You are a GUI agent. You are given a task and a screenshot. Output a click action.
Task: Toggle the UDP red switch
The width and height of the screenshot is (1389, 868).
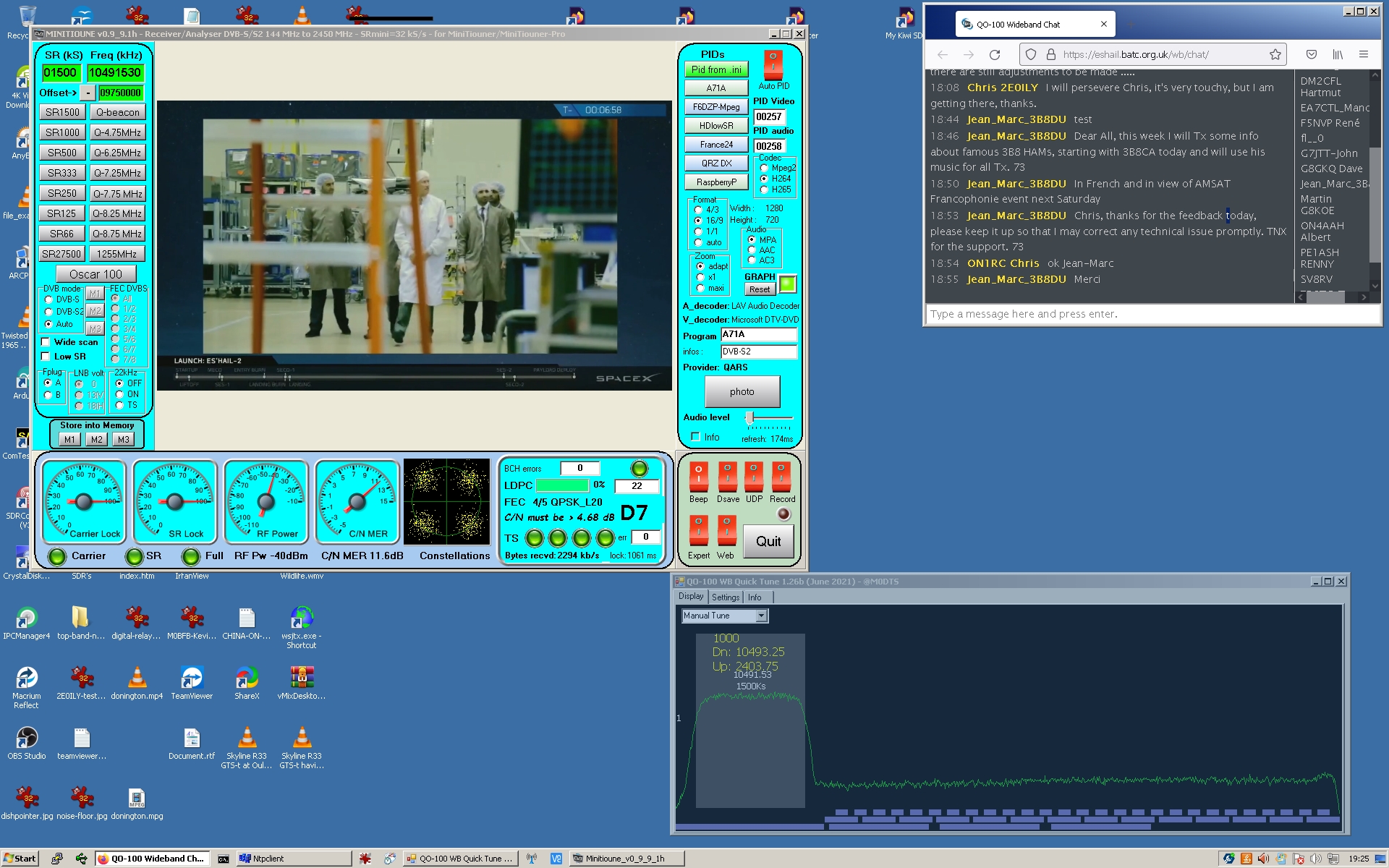(x=754, y=477)
